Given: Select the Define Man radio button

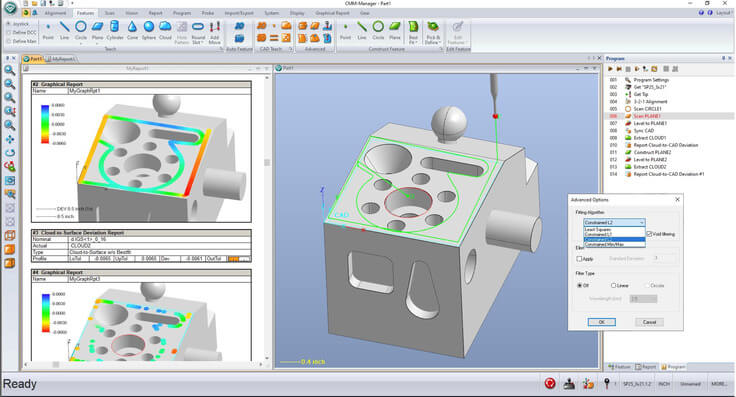Looking at the screenshot, I should [8, 41].
